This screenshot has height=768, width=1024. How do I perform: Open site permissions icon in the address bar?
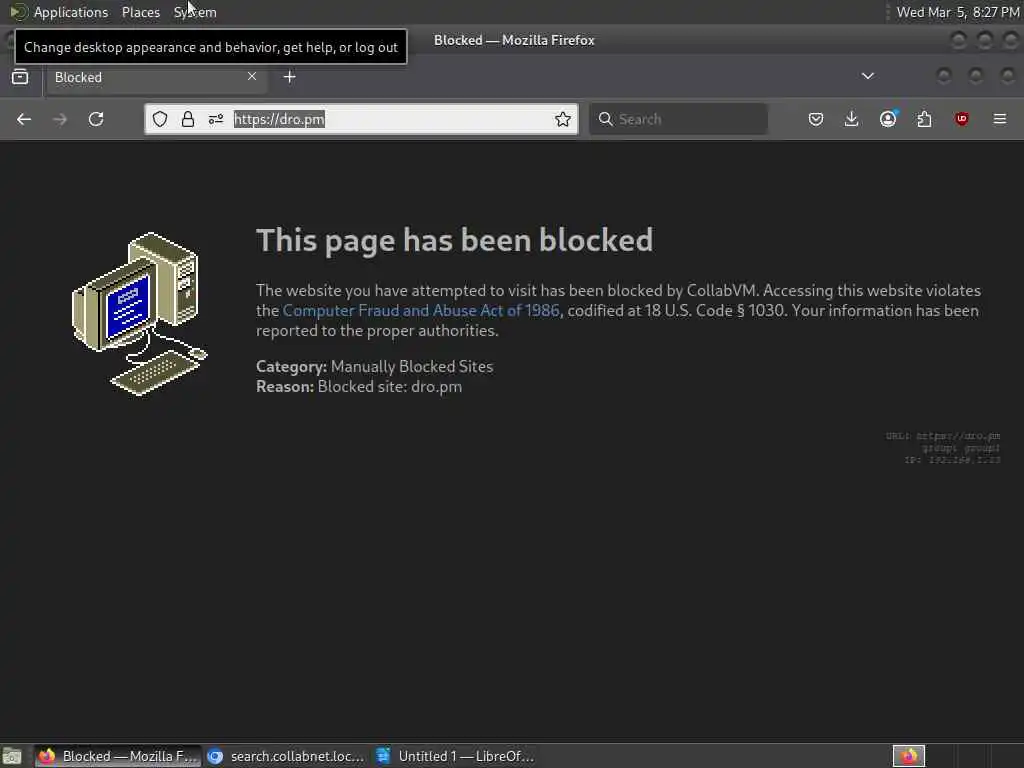pos(216,120)
